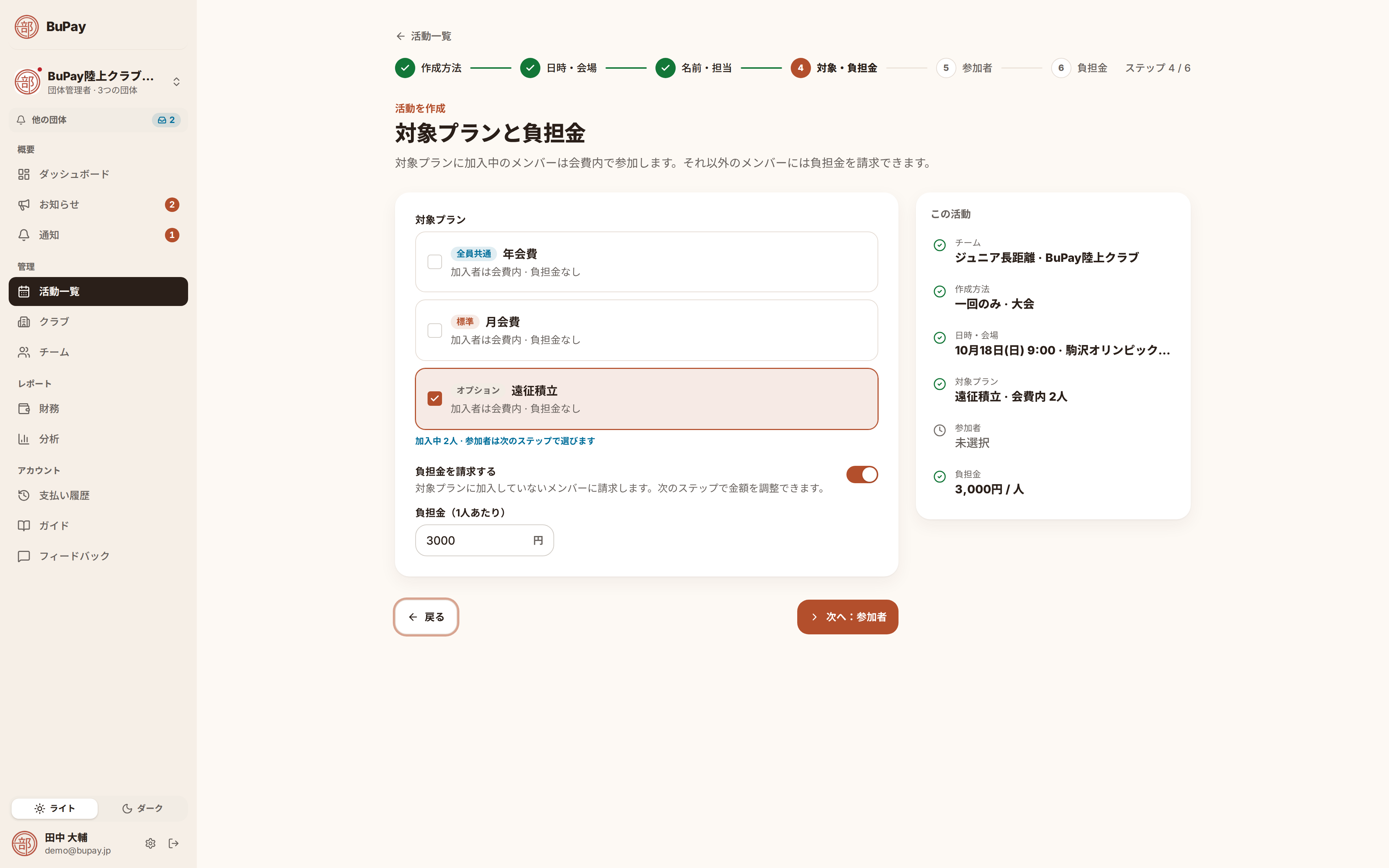Click 次へ：参加者 button
Image resolution: width=1389 pixels, height=868 pixels.
(x=848, y=617)
